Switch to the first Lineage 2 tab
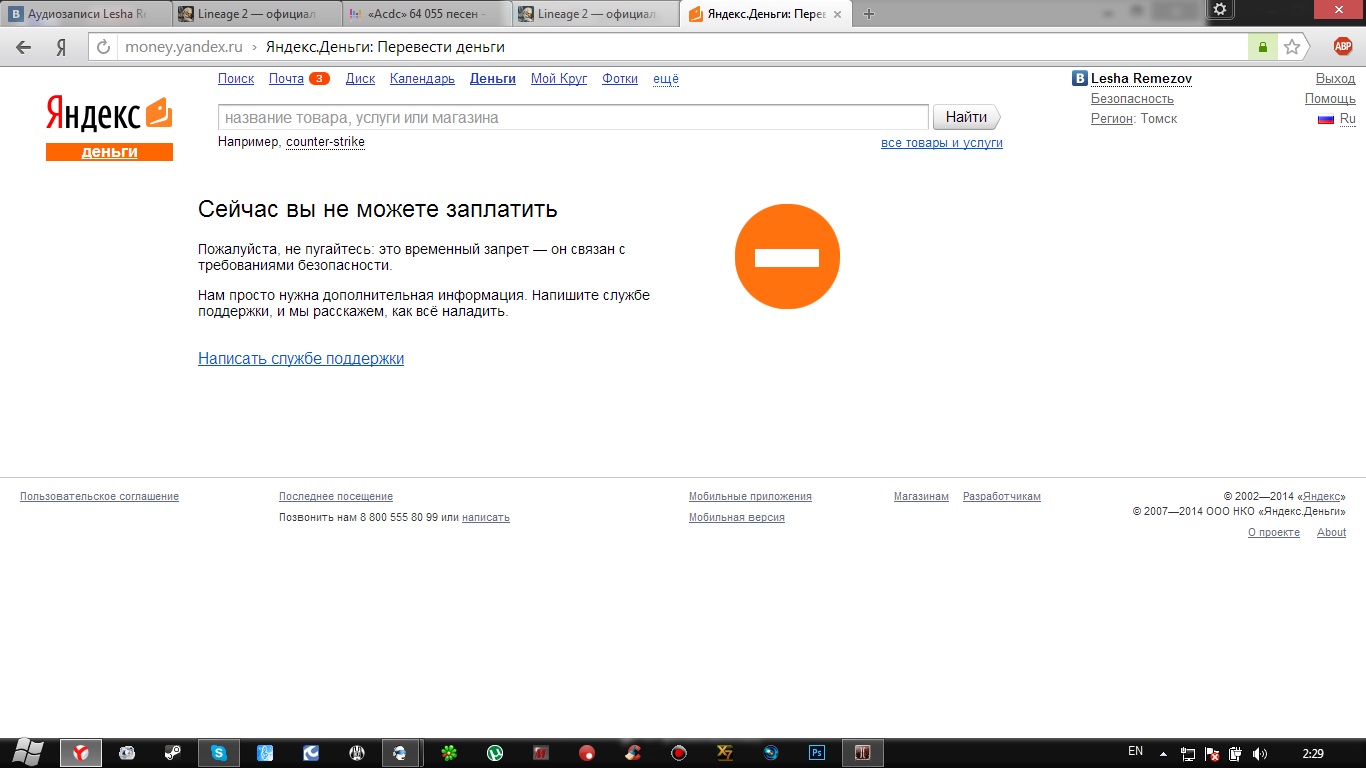 pyautogui.click(x=256, y=15)
